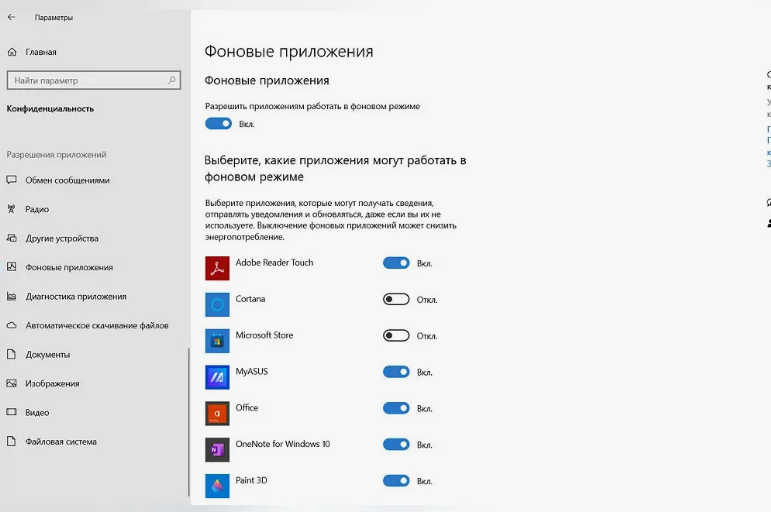Disable Adobe Reader Touch background toggle
771x512 pixels.
click(396, 263)
